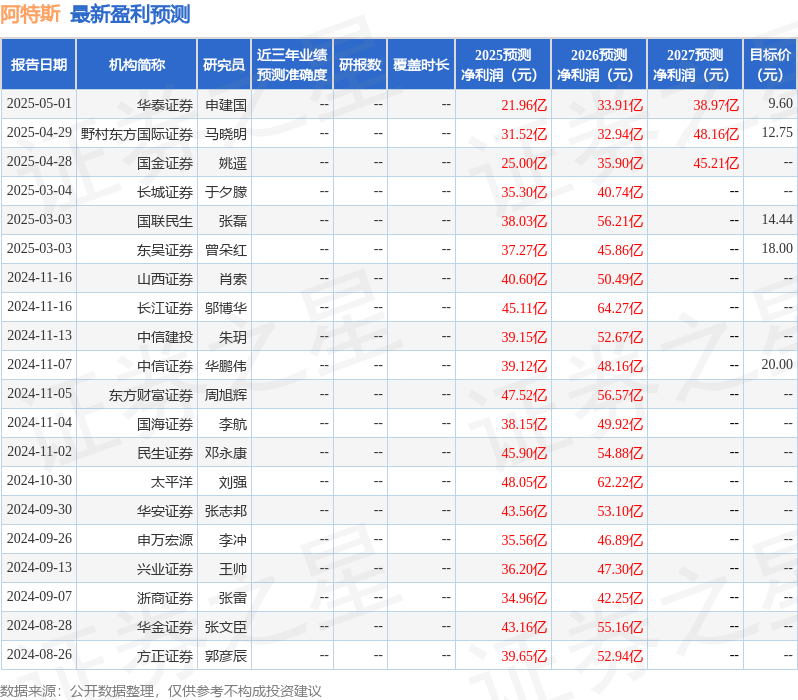Click the 64.27亿 forecast value

[620, 309]
